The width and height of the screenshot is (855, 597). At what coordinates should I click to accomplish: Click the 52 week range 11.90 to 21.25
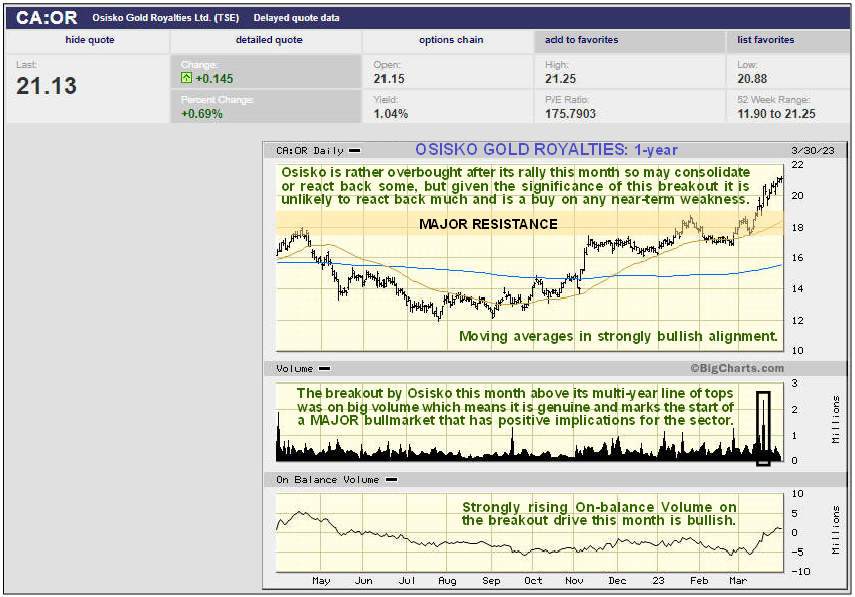tap(776, 114)
